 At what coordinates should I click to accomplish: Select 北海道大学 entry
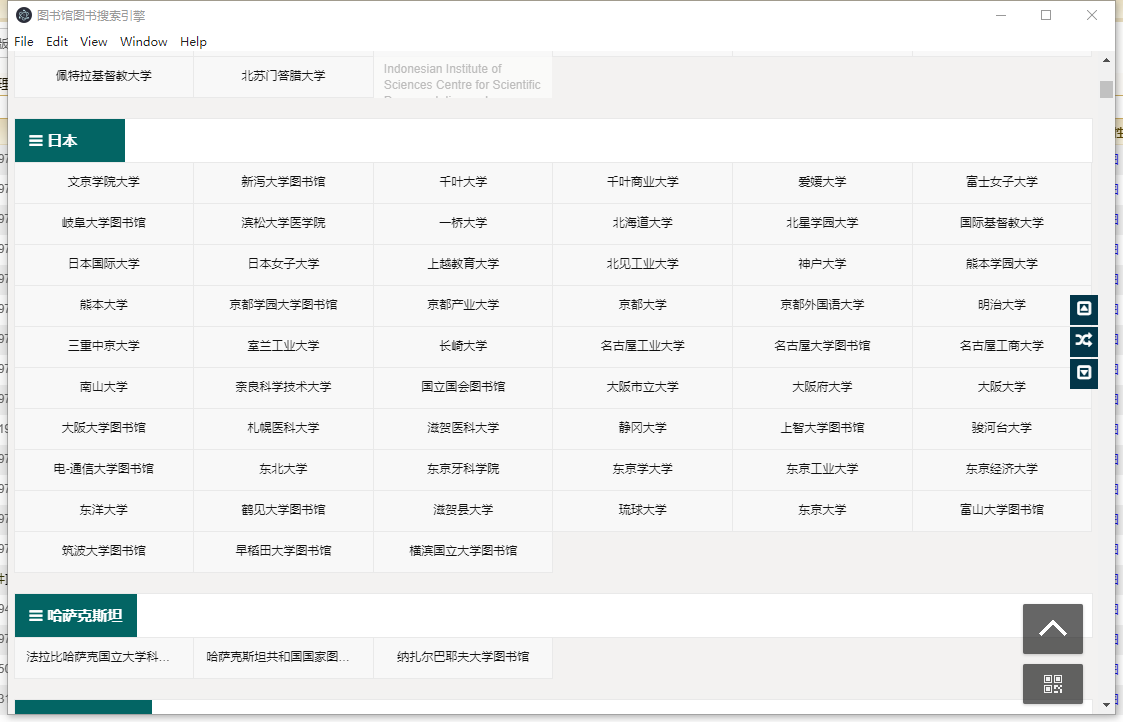click(641, 223)
